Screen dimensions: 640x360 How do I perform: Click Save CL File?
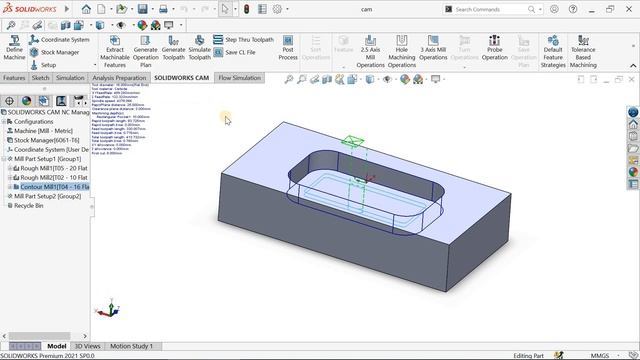pos(234,52)
